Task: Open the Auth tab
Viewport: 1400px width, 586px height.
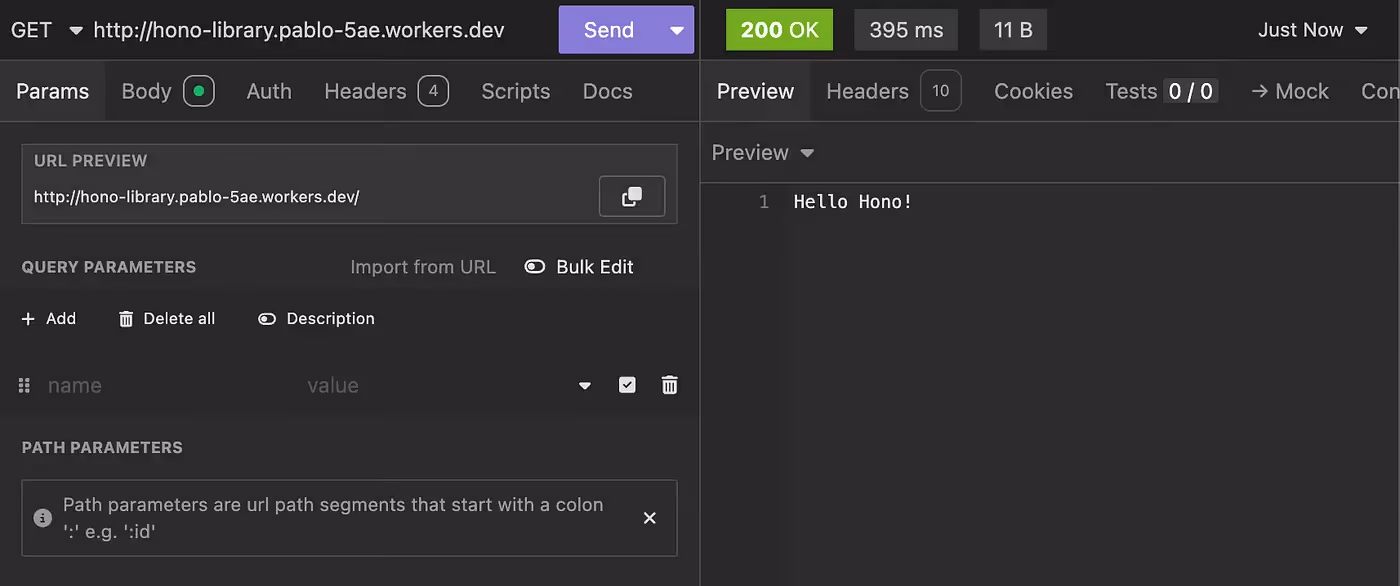Action: click(269, 91)
